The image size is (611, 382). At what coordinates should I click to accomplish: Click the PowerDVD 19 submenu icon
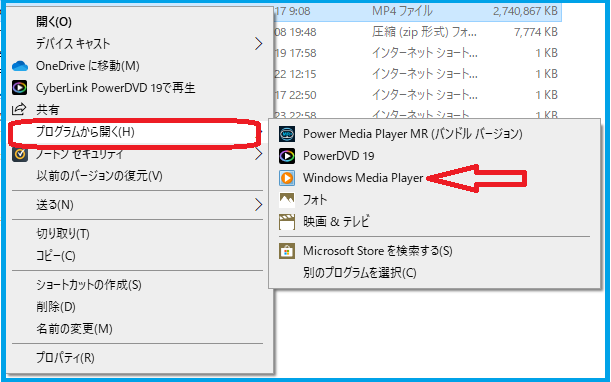(x=287, y=156)
